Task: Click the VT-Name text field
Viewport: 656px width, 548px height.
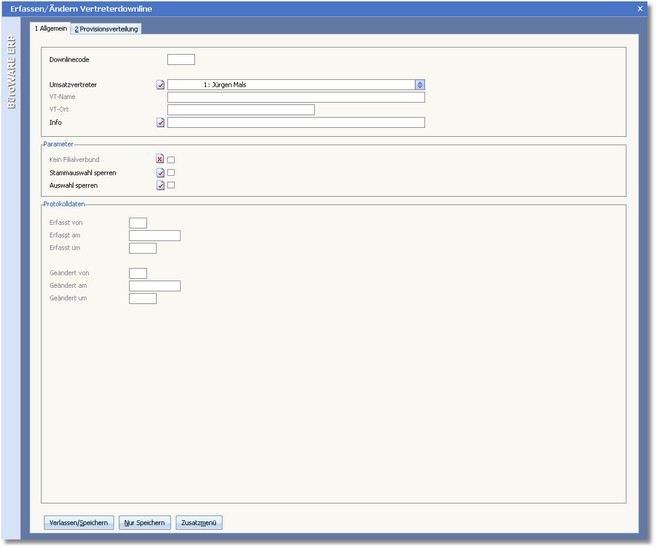Action: 296,98
